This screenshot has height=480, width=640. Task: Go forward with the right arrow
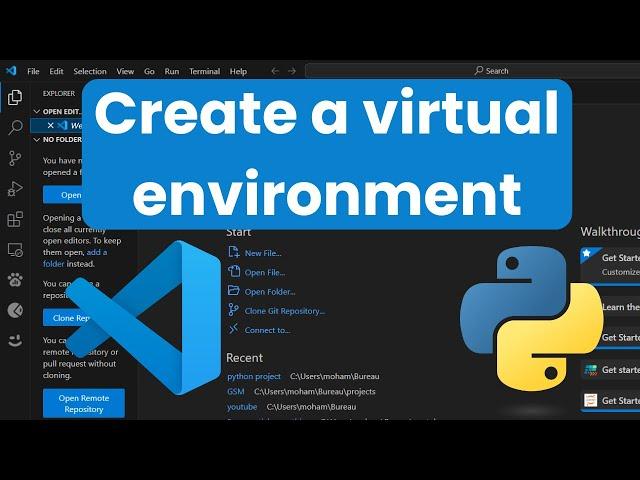click(x=292, y=71)
